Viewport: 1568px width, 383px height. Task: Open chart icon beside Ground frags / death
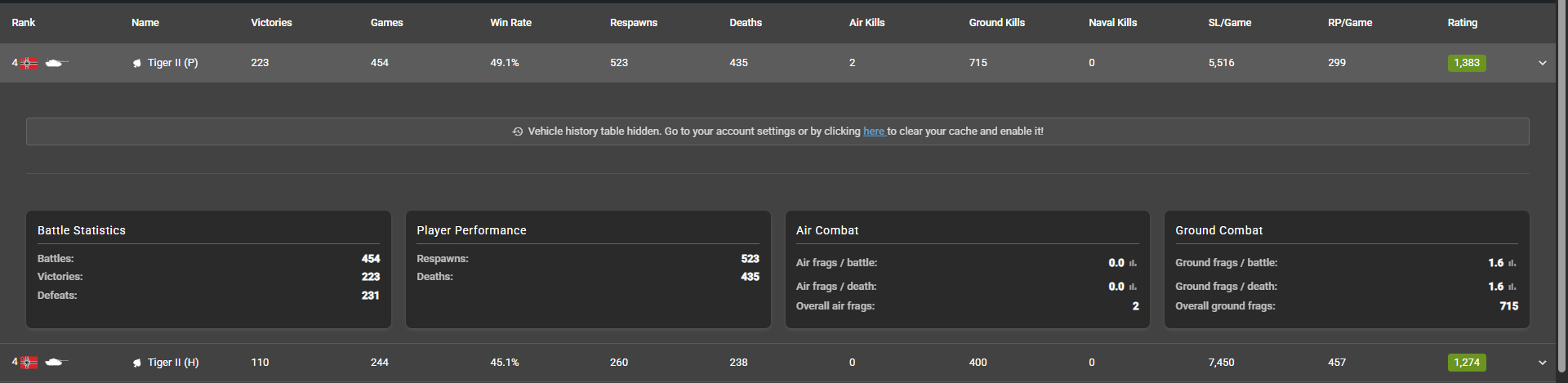[x=1512, y=287]
